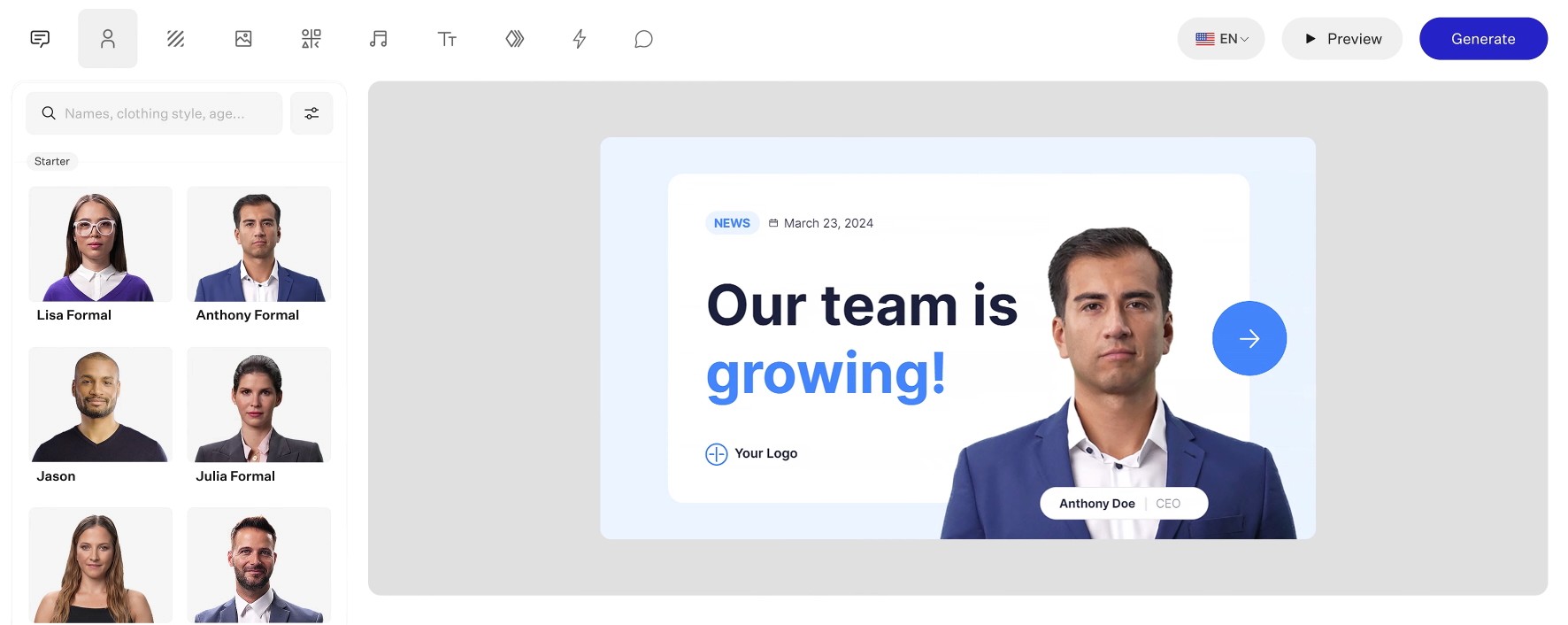Screen dimensions: 1568x625
Task: Click the calendar icon beside March date
Action: (x=773, y=223)
